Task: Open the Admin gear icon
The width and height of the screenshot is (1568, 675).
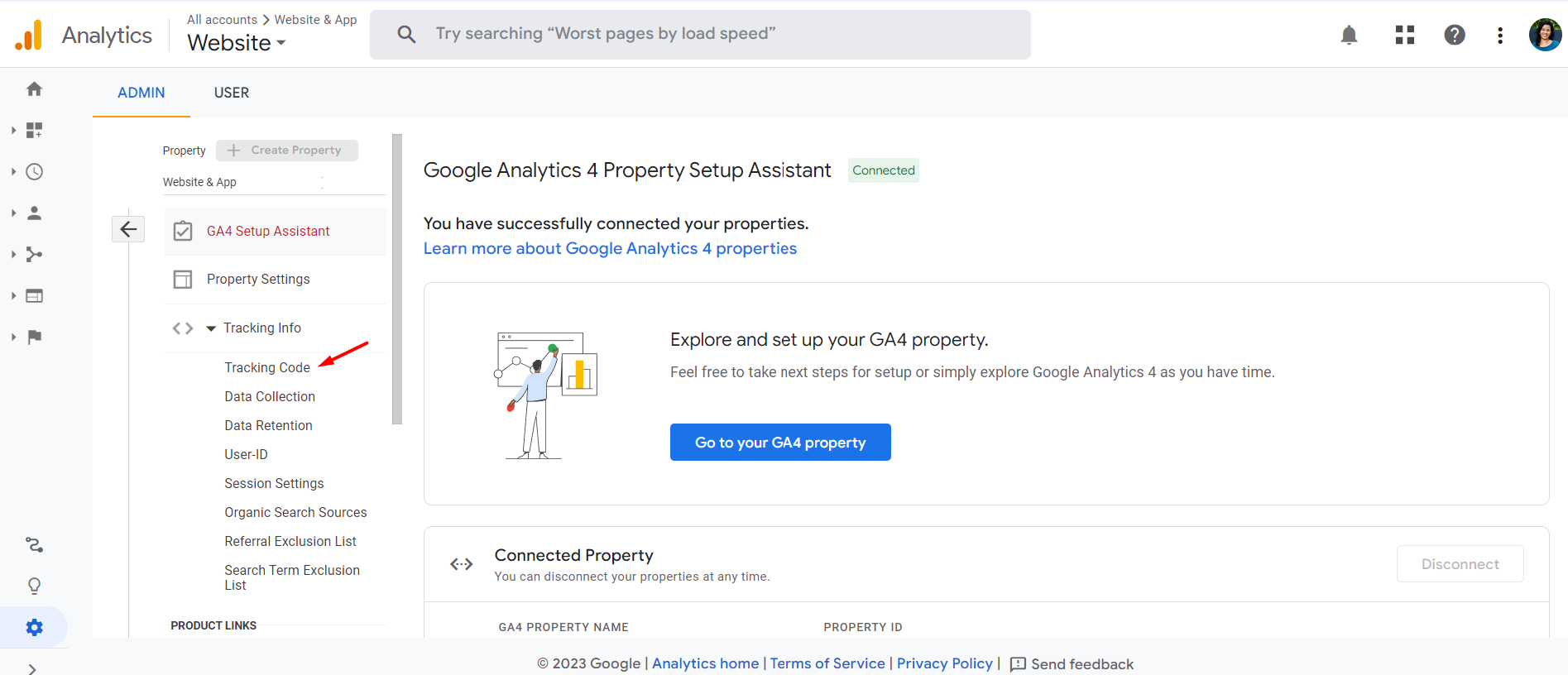Action: (34, 627)
